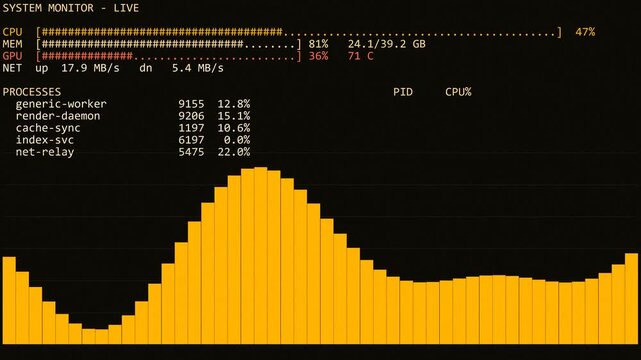The height and width of the screenshot is (360, 641).
Task: Click PID 9155
Action: pos(191,104)
